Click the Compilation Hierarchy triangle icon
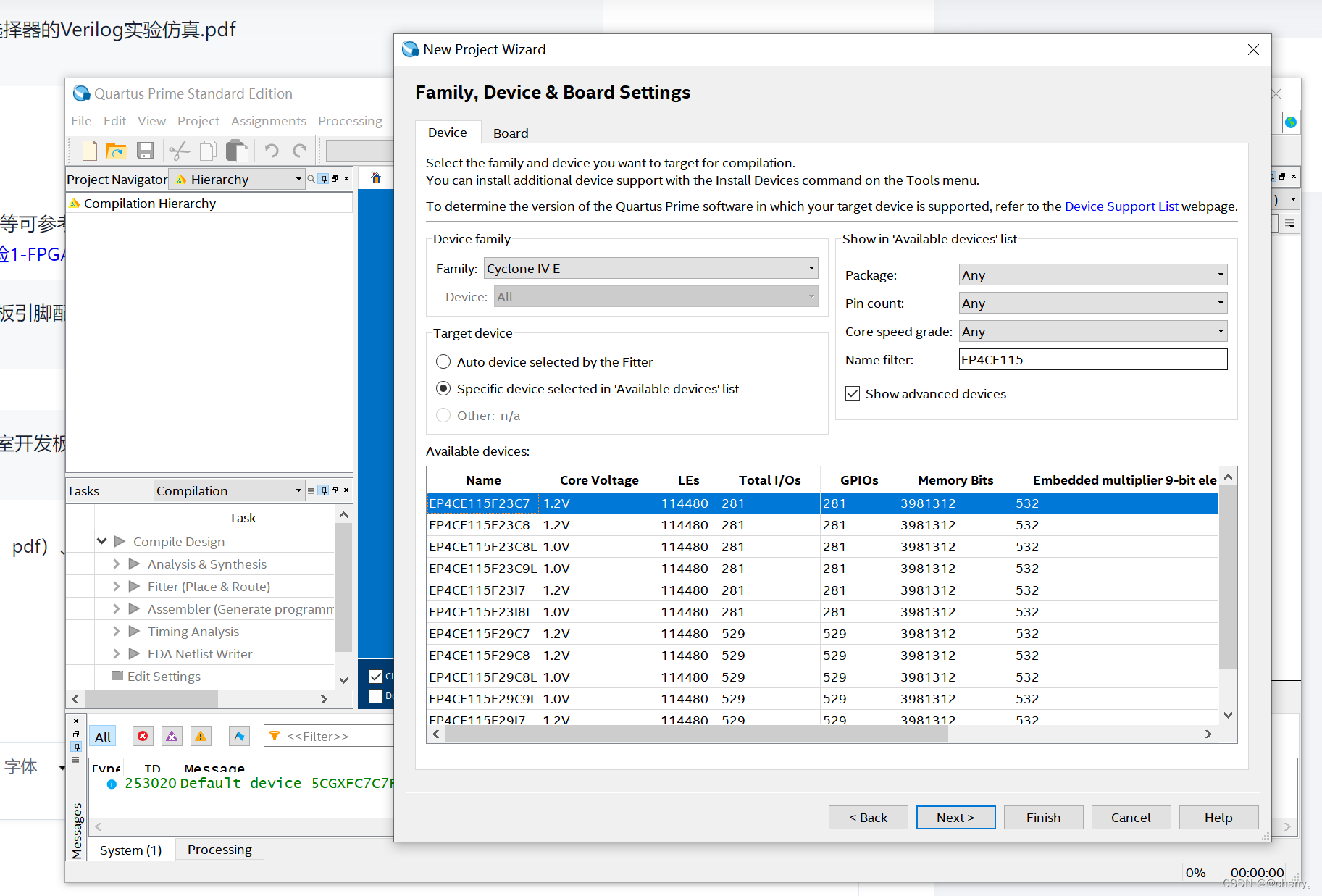 click(x=74, y=204)
